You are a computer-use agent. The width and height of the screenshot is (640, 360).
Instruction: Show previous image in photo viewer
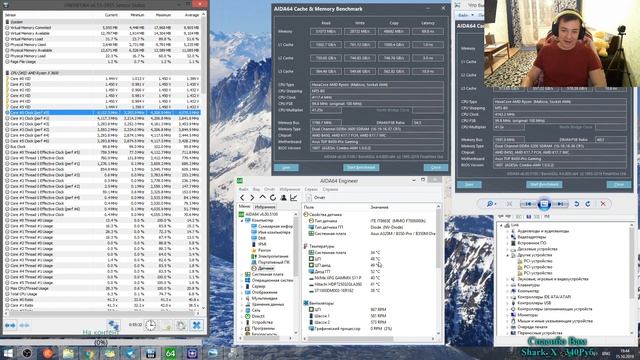coord(528,204)
